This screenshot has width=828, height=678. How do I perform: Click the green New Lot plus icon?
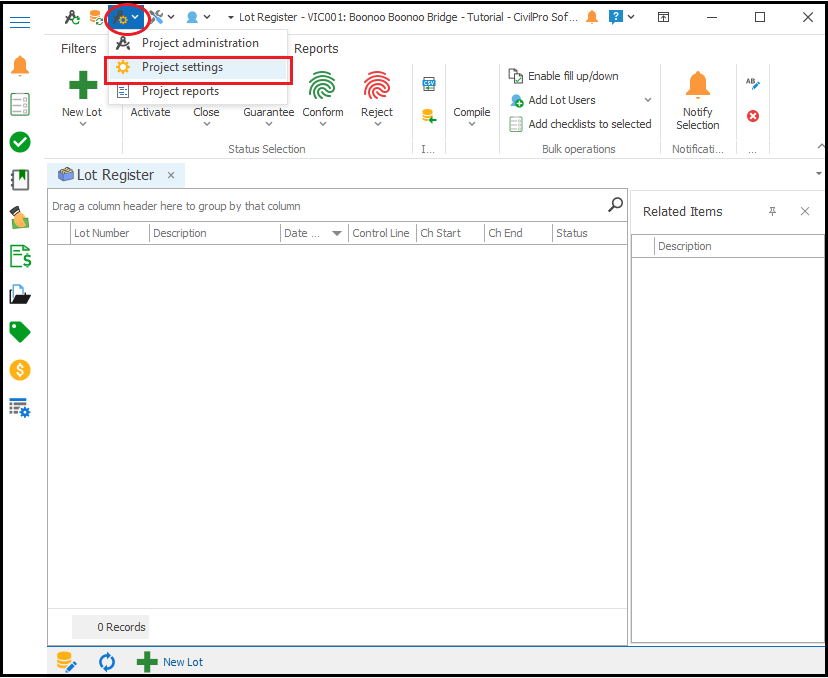(x=82, y=86)
